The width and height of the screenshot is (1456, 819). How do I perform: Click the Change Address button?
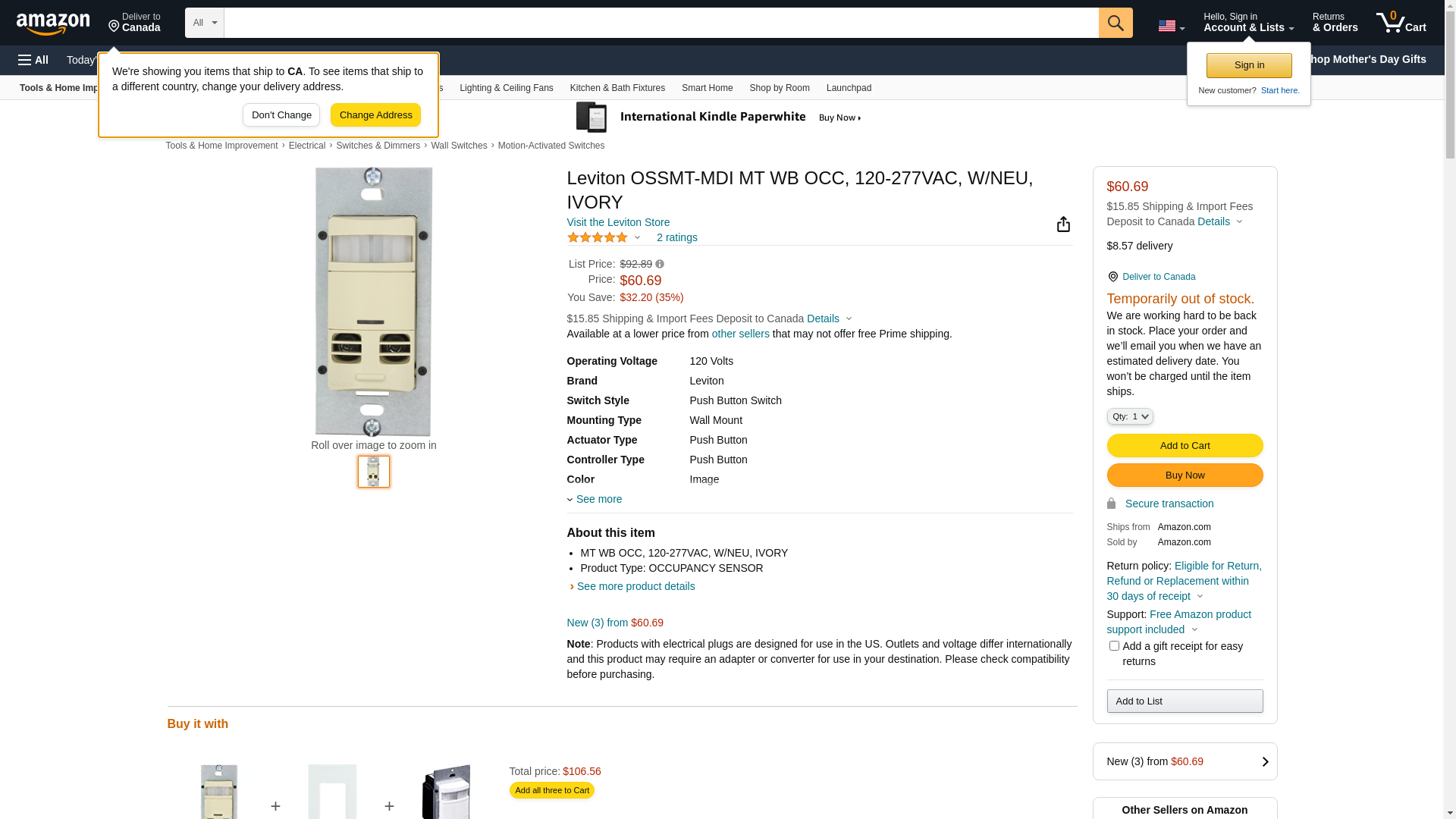[375, 115]
